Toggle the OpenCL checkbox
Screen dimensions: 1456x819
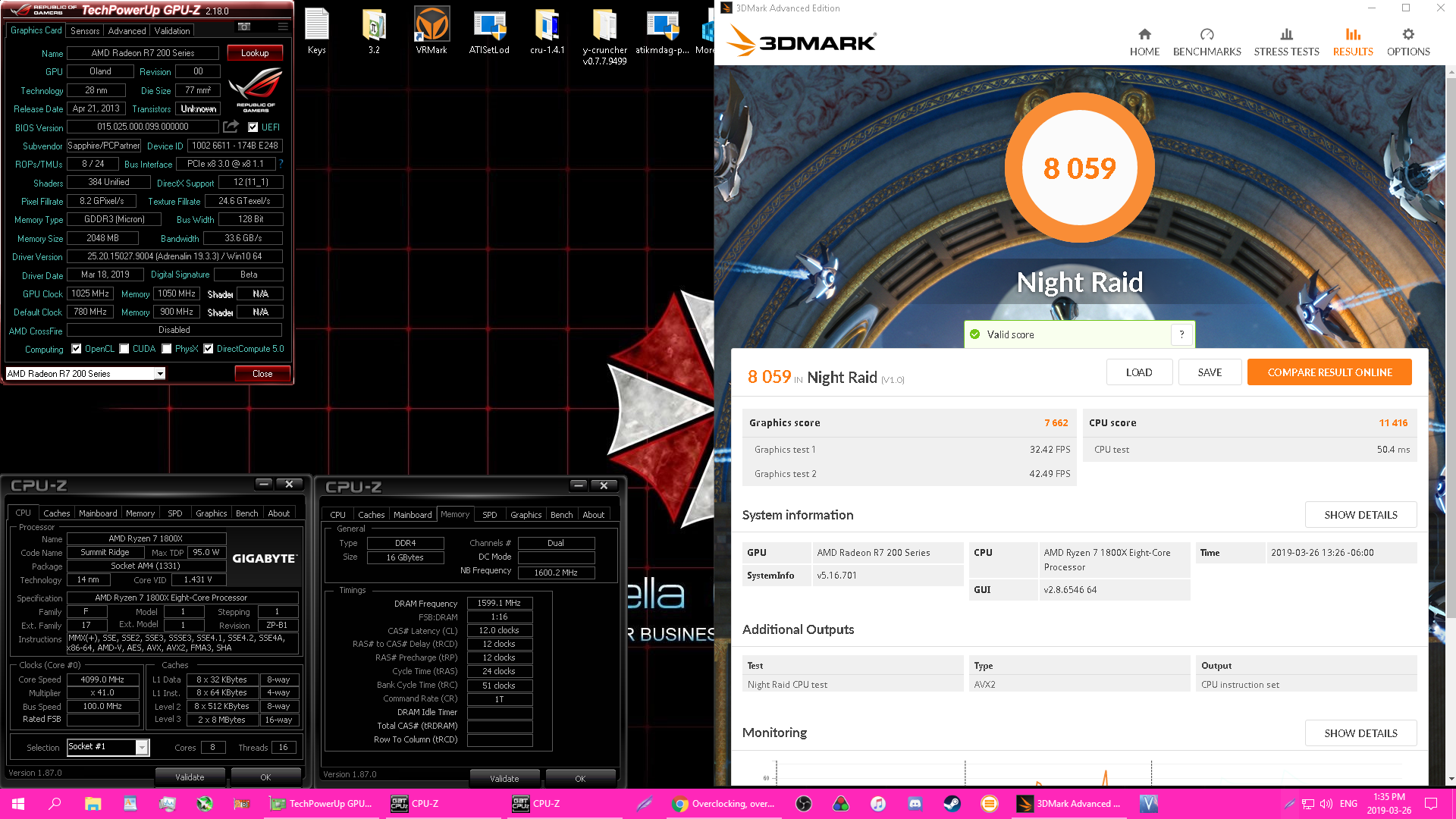(76, 349)
